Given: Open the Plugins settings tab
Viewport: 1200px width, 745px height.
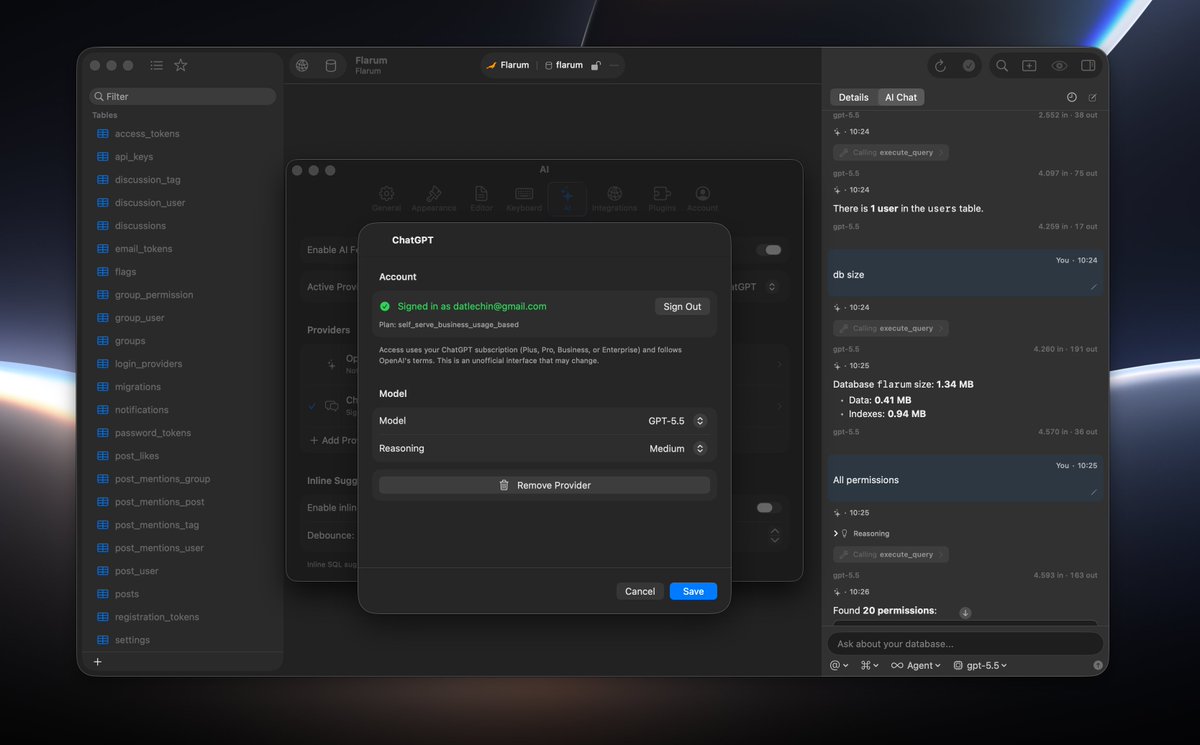Looking at the screenshot, I should (x=661, y=198).
